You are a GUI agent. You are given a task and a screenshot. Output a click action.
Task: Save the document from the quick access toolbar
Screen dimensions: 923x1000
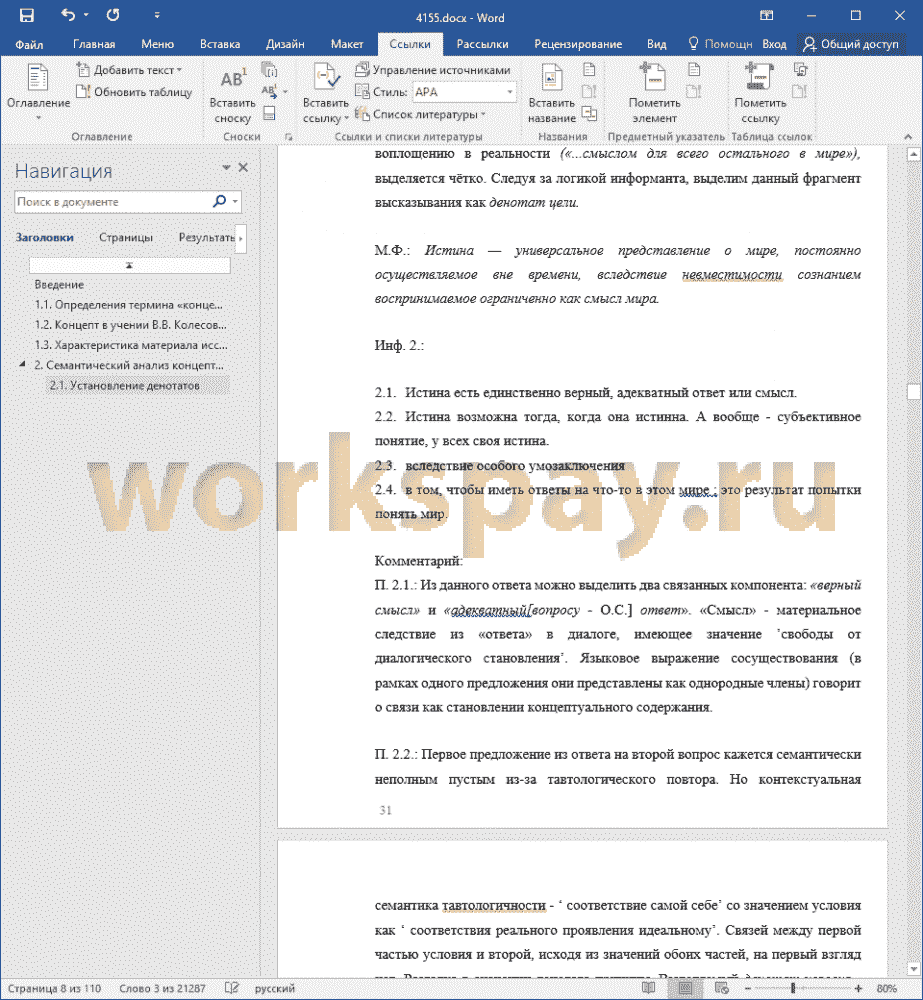(27, 16)
